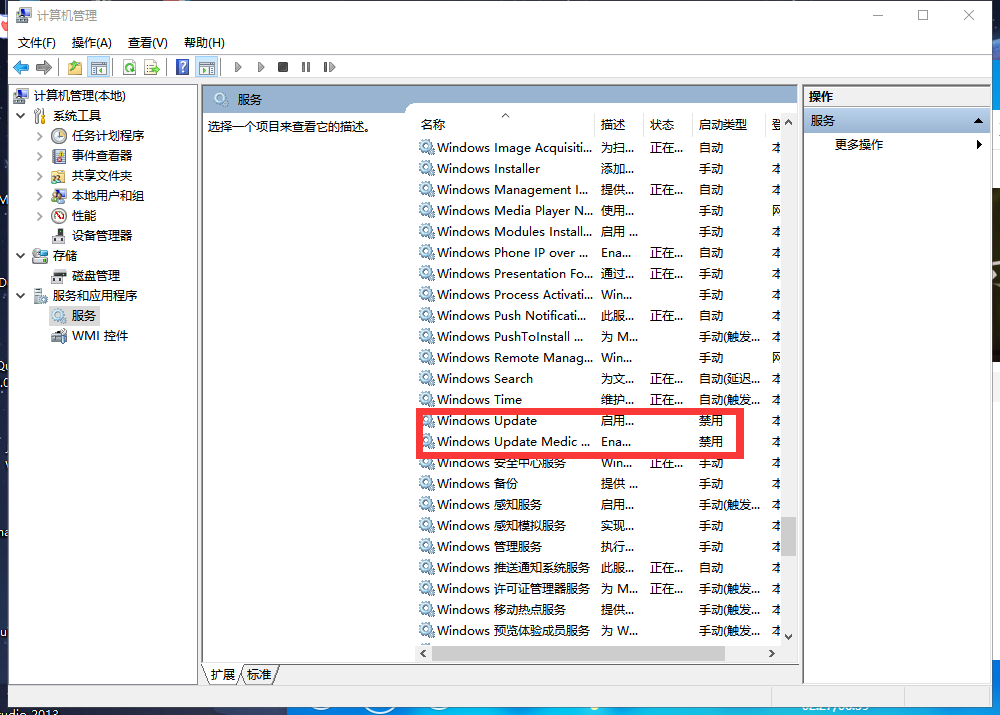Viewport: 1000px width, 715px height.
Task: Switch to the 标准 tab
Action: (x=259, y=674)
